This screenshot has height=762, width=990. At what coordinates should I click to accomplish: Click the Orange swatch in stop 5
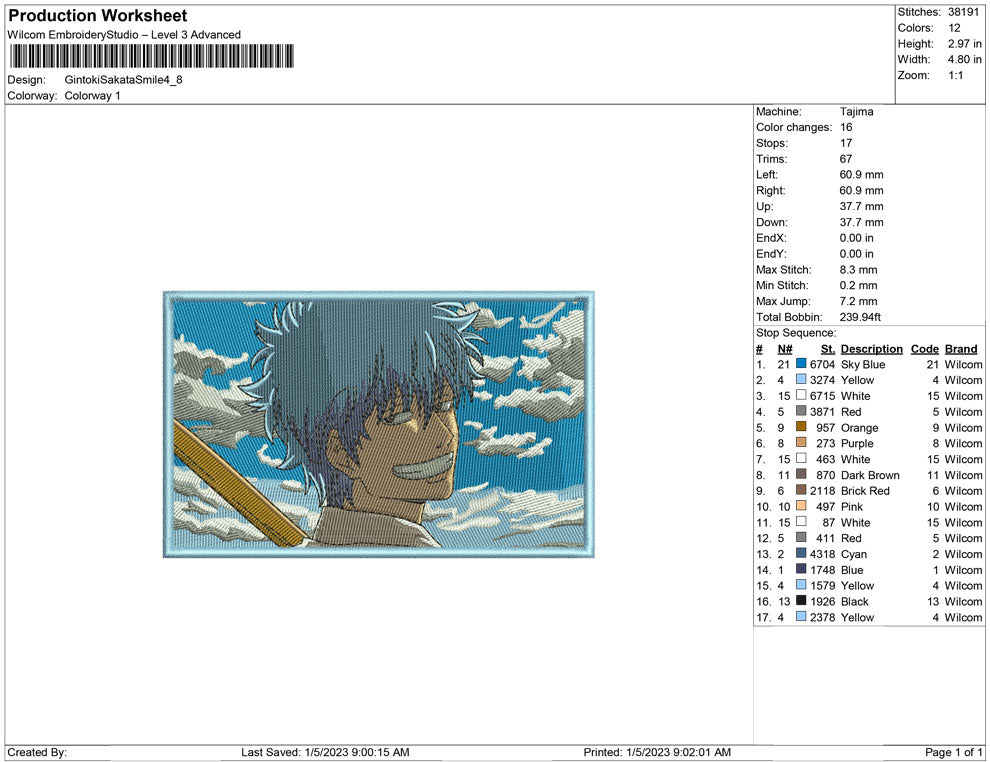801,427
